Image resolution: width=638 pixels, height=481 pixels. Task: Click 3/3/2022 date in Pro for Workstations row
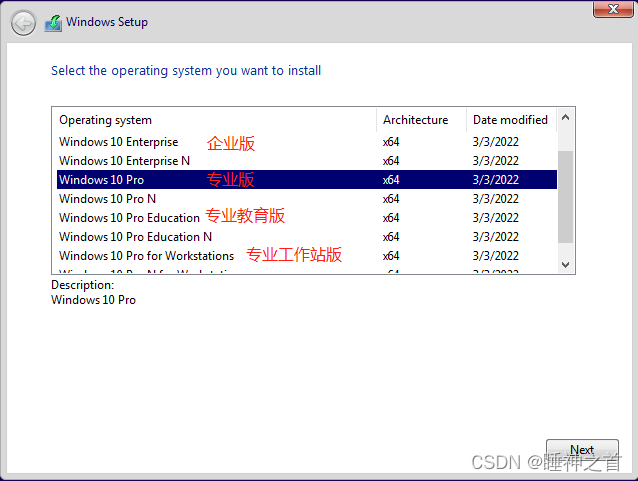tap(496, 256)
